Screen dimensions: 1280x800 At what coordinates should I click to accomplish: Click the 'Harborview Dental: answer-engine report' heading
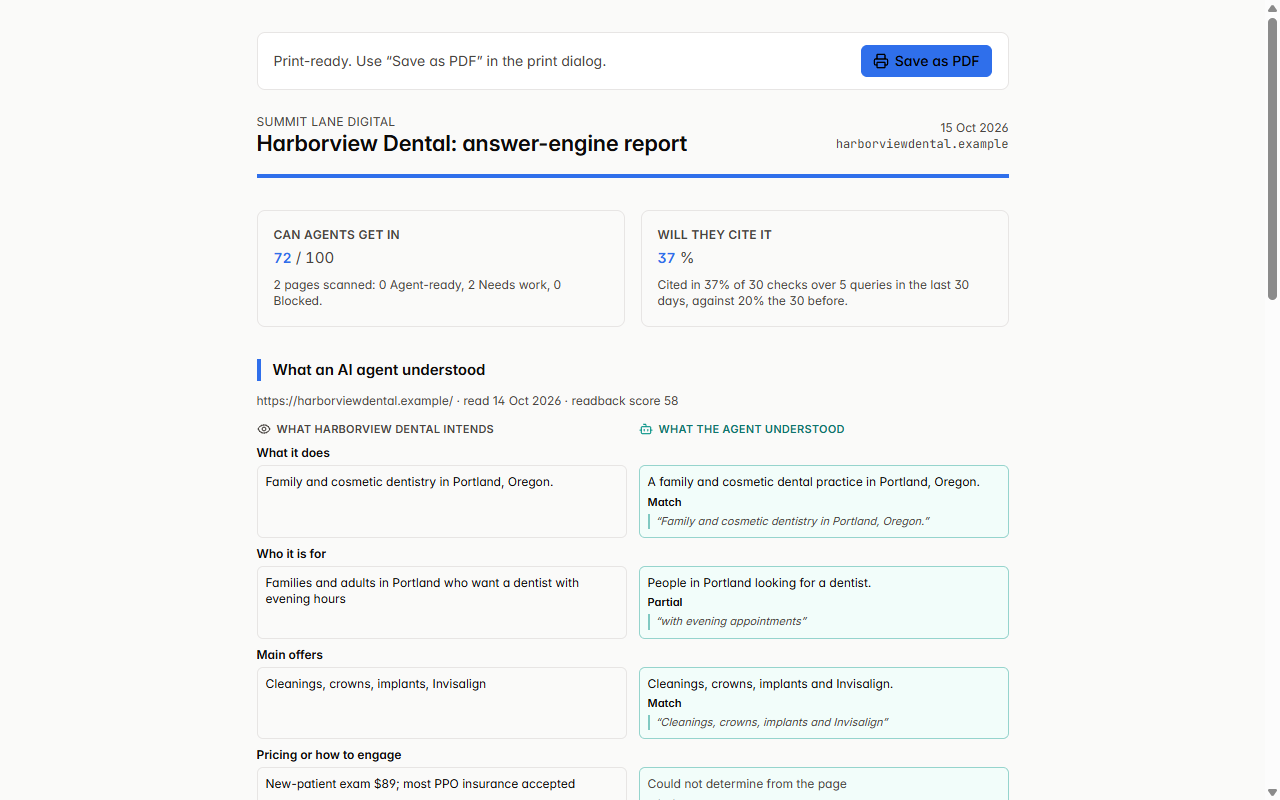coord(472,143)
